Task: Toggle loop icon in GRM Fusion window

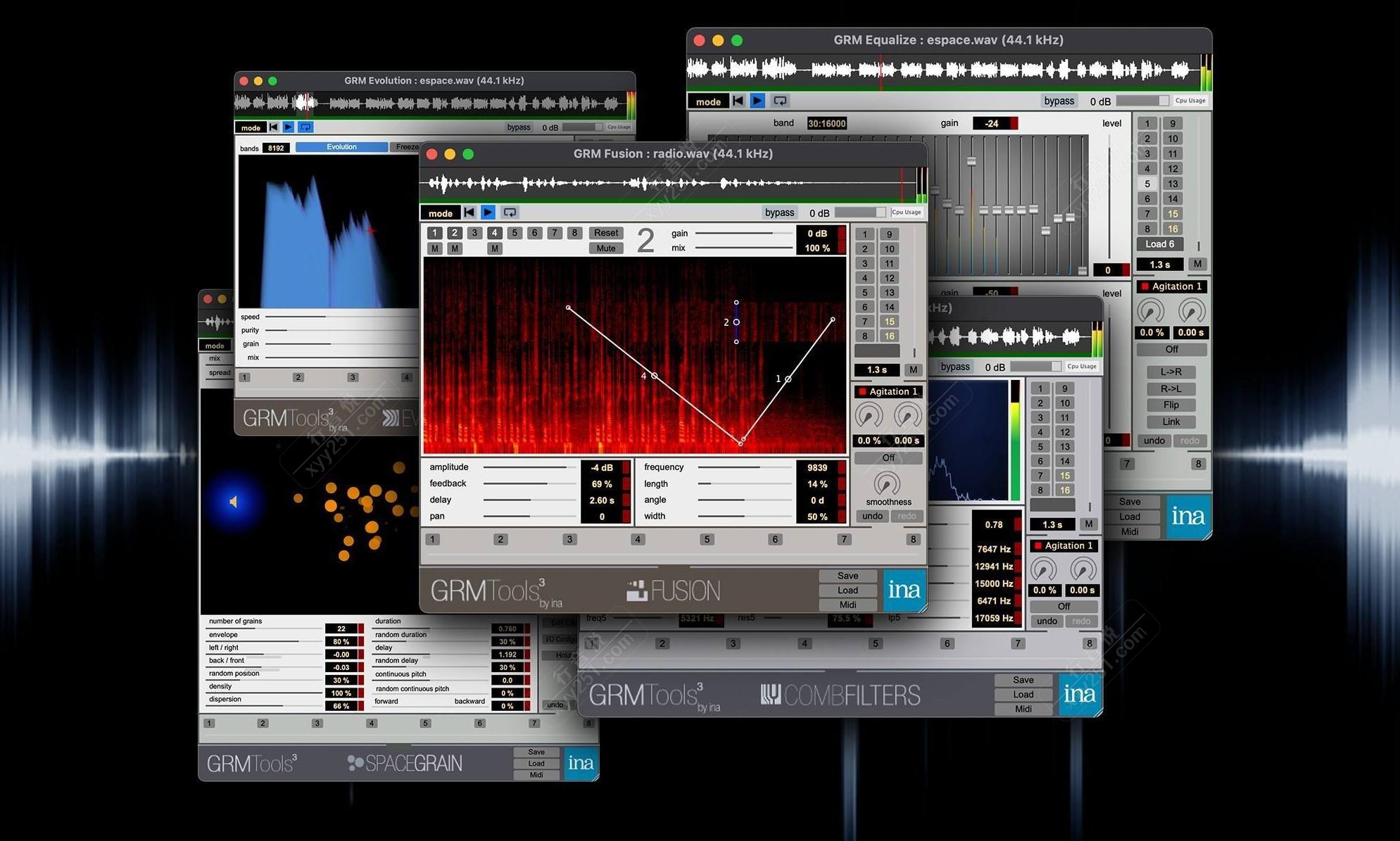Action: tap(510, 213)
